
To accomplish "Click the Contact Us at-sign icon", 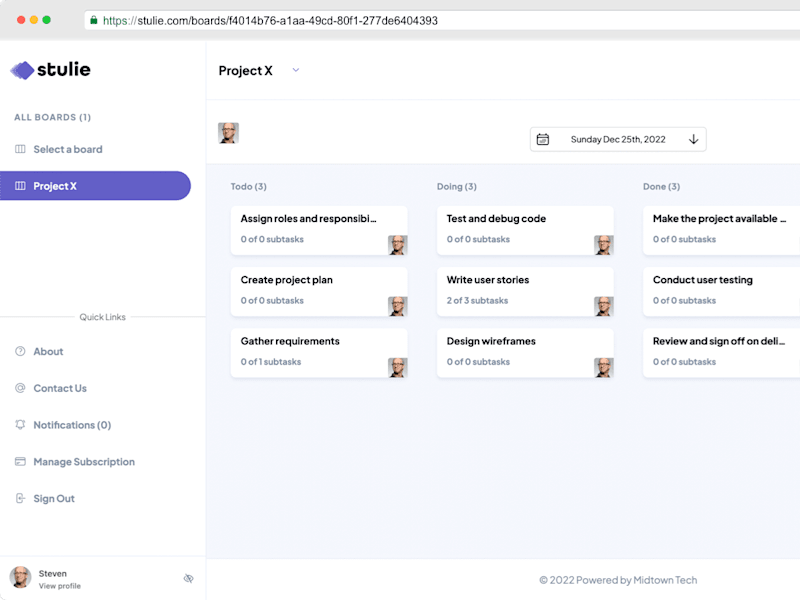I will tap(20, 388).
